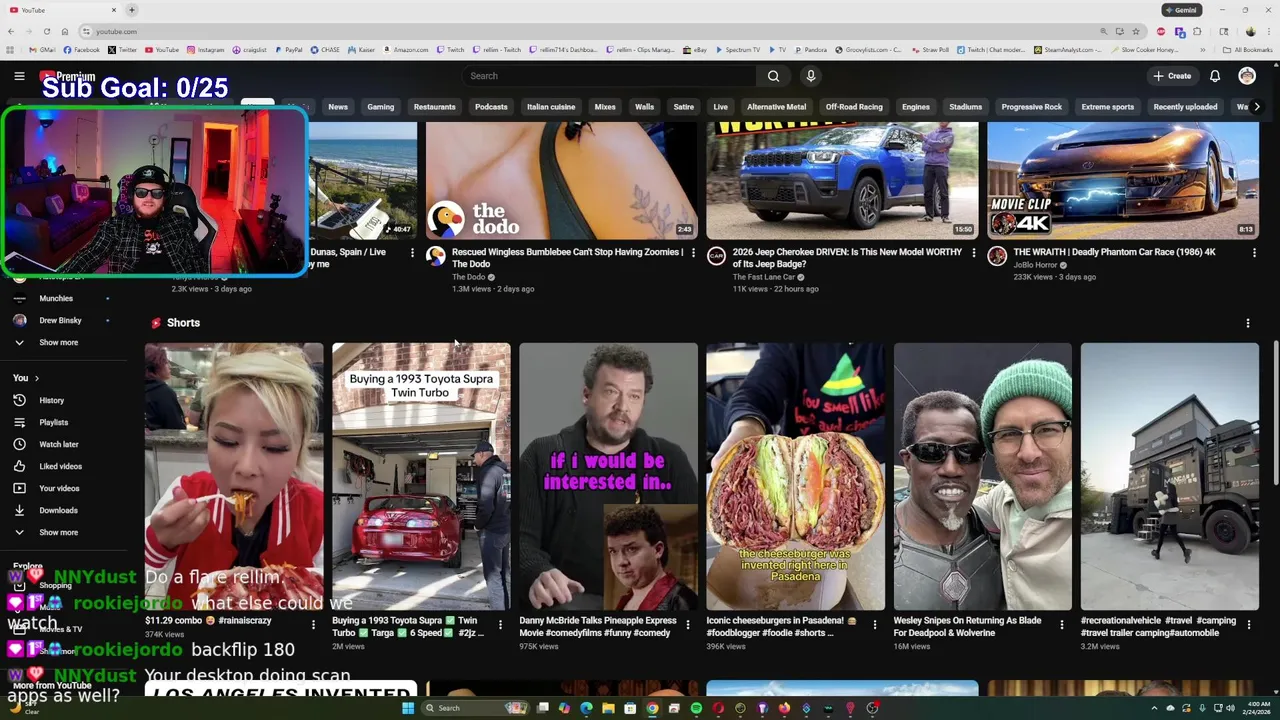The image size is (1280, 720).
Task: Open options menu for the Jeep Cherokee video
Action: pos(974,253)
